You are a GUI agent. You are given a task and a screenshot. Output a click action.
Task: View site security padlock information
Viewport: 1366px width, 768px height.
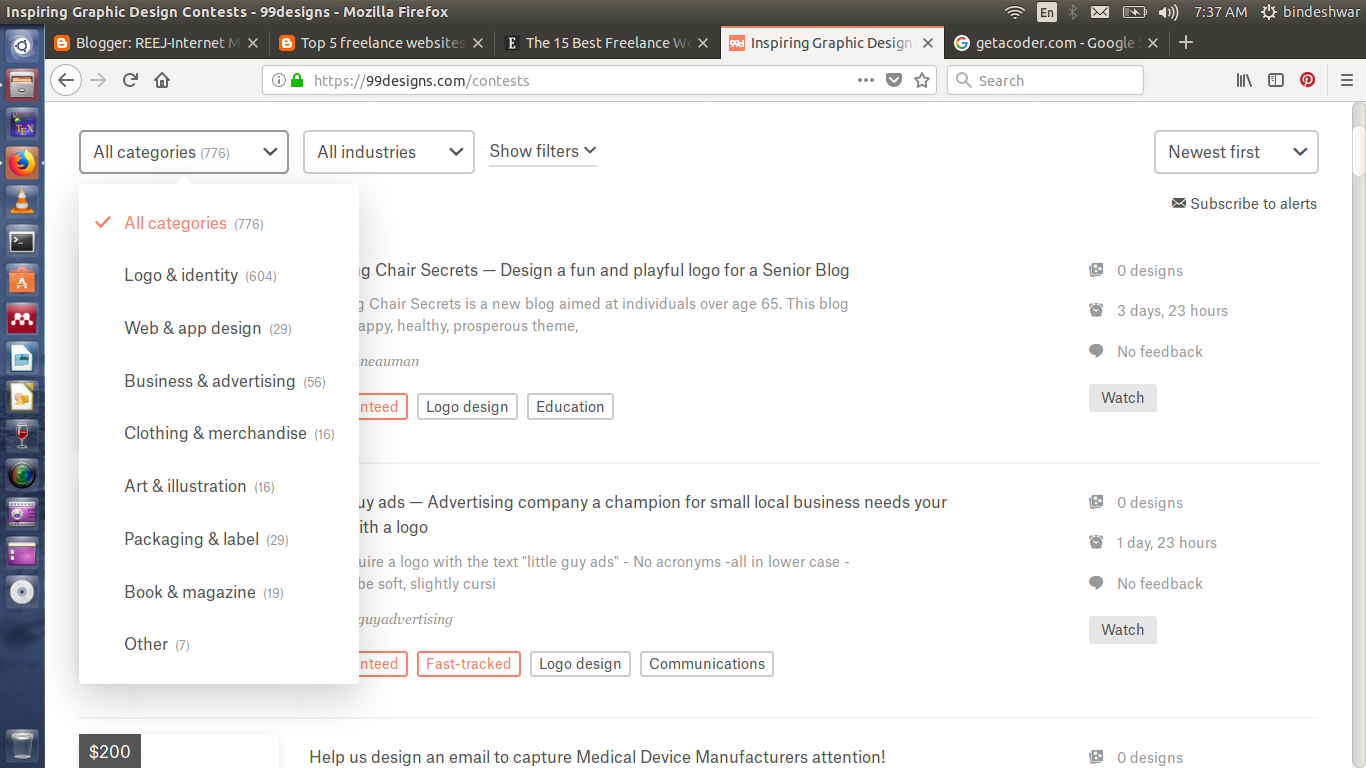tap(297, 80)
